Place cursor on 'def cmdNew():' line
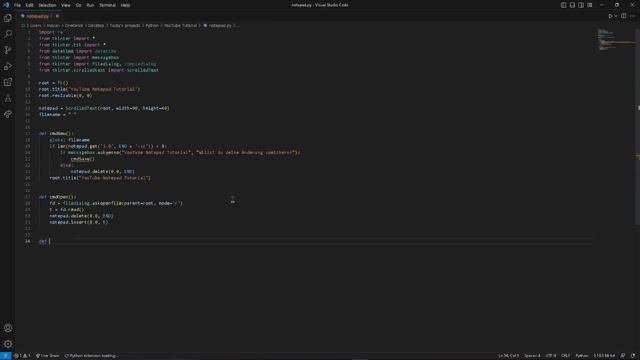This screenshot has width=640, height=360. point(56,133)
